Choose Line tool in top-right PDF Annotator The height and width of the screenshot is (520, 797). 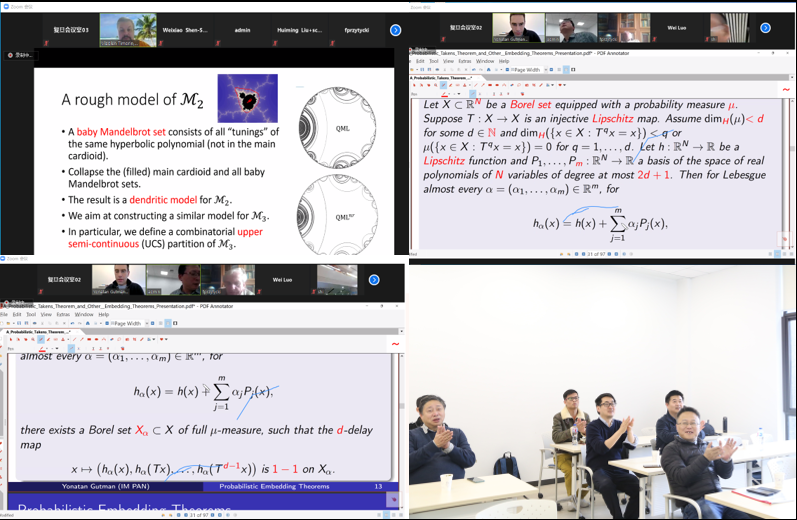476,85
